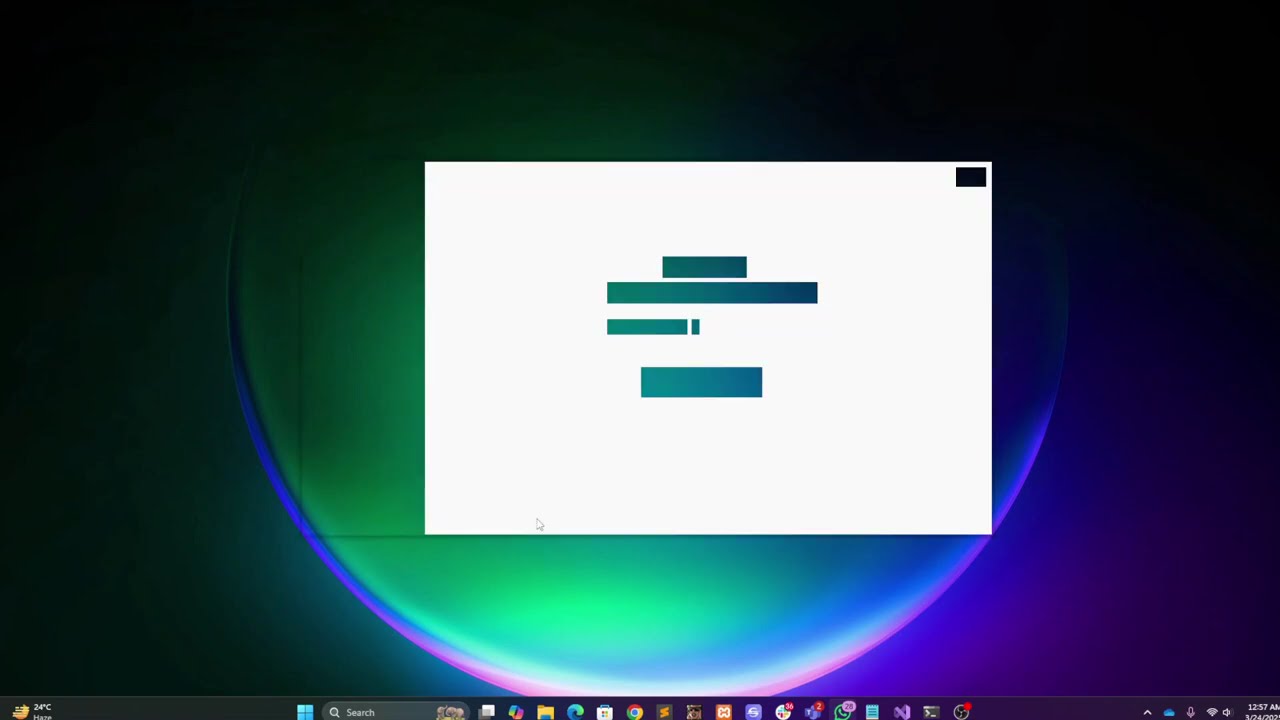Open Microsoft Teams from the taskbar
This screenshot has width=1280, height=720.
coord(813,712)
